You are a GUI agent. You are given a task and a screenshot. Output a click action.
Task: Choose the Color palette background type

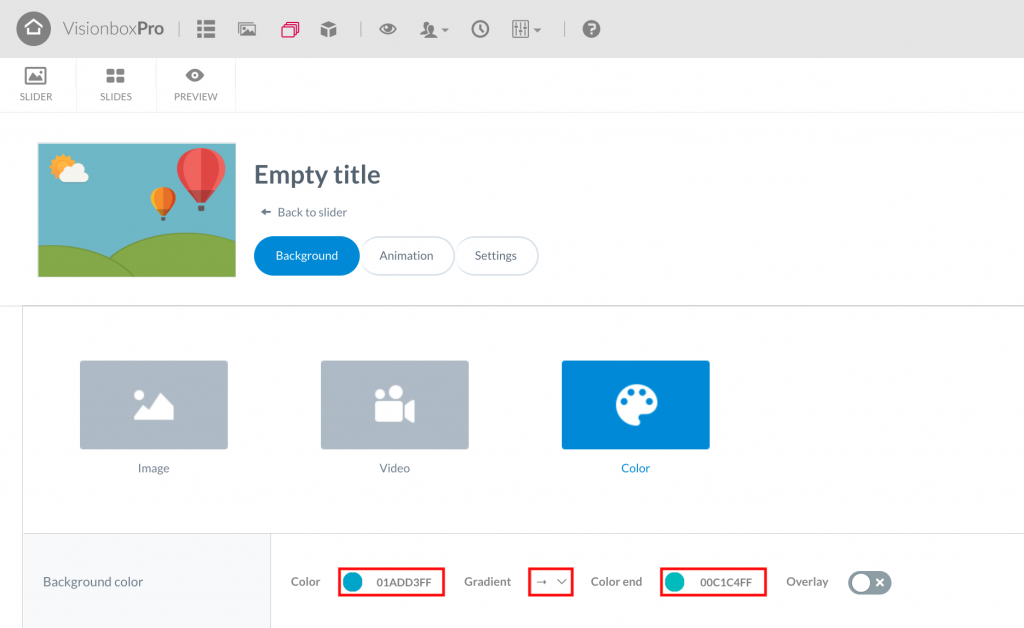pos(635,405)
